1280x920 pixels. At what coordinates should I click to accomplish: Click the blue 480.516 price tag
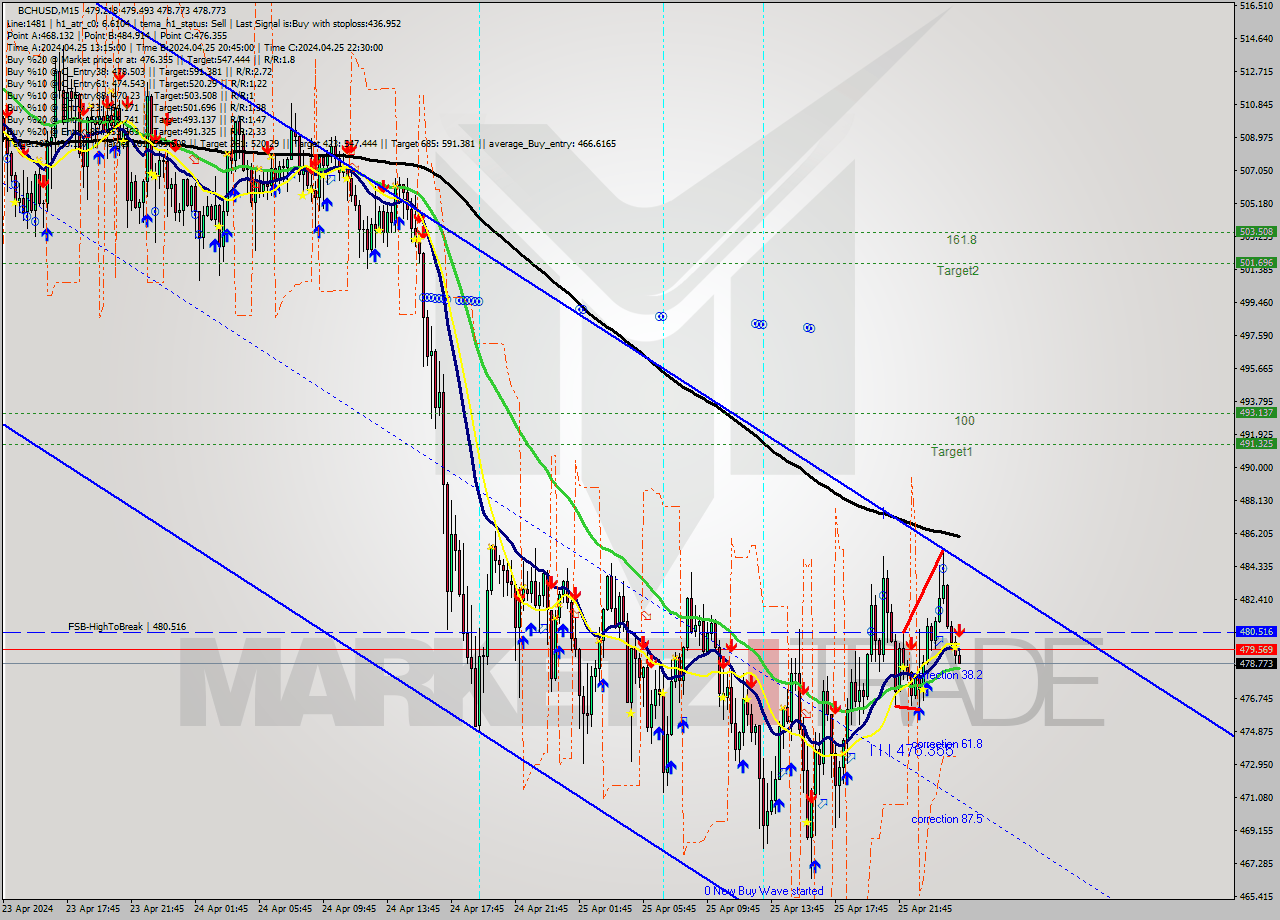pyautogui.click(x=1256, y=632)
